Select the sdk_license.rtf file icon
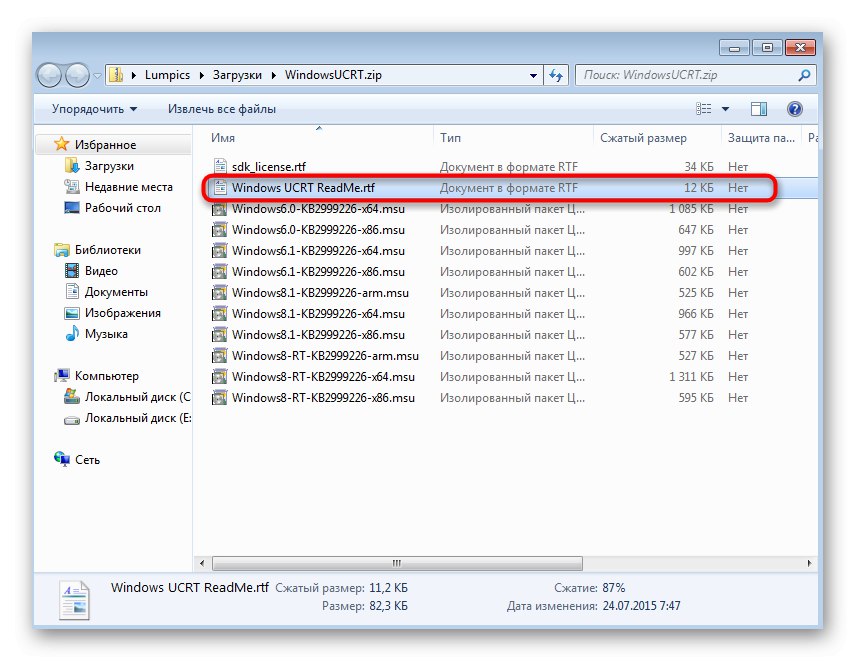Viewport: 855px width, 661px height. [220, 166]
